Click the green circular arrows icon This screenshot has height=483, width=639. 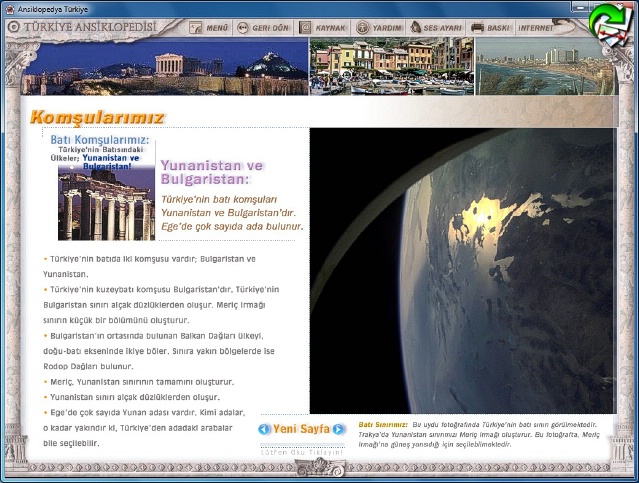(x=605, y=19)
